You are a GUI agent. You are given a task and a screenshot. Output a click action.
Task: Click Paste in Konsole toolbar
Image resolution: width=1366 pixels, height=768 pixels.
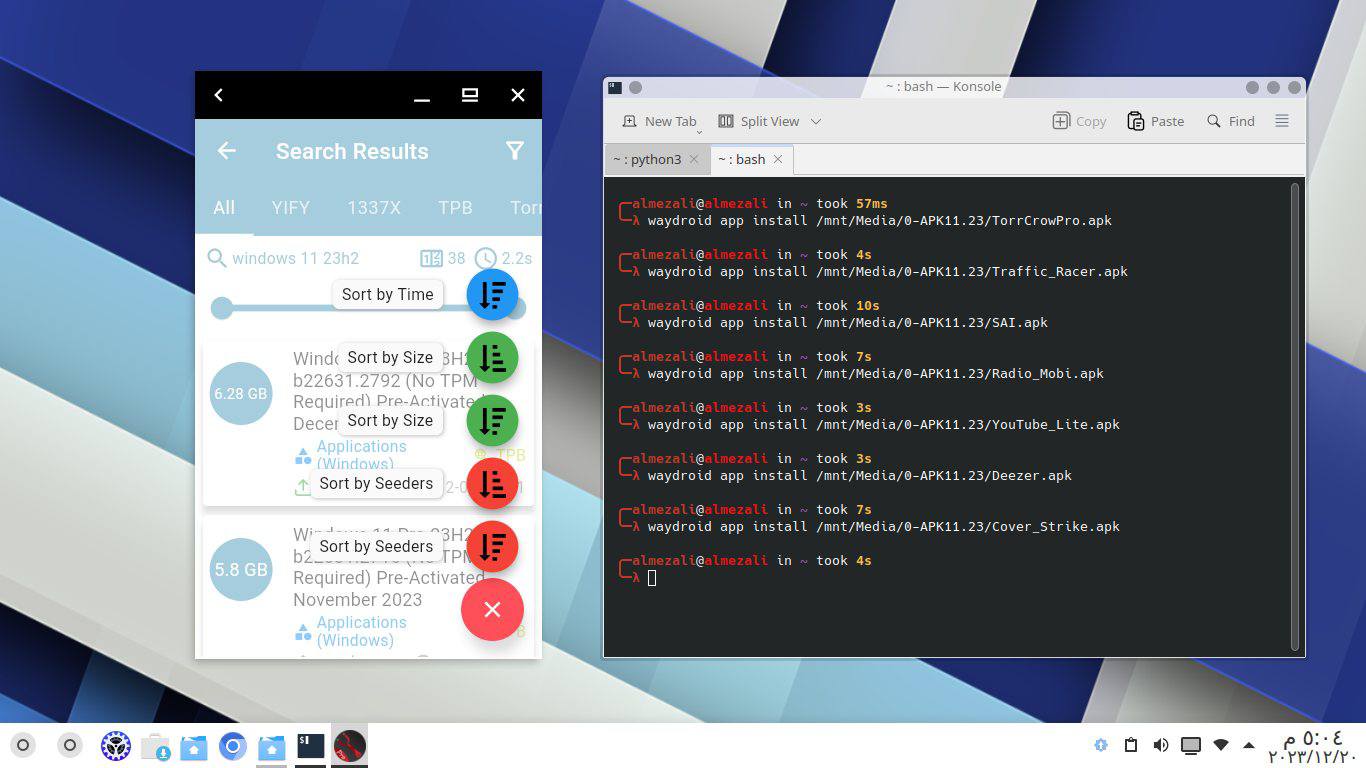click(x=1155, y=121)
